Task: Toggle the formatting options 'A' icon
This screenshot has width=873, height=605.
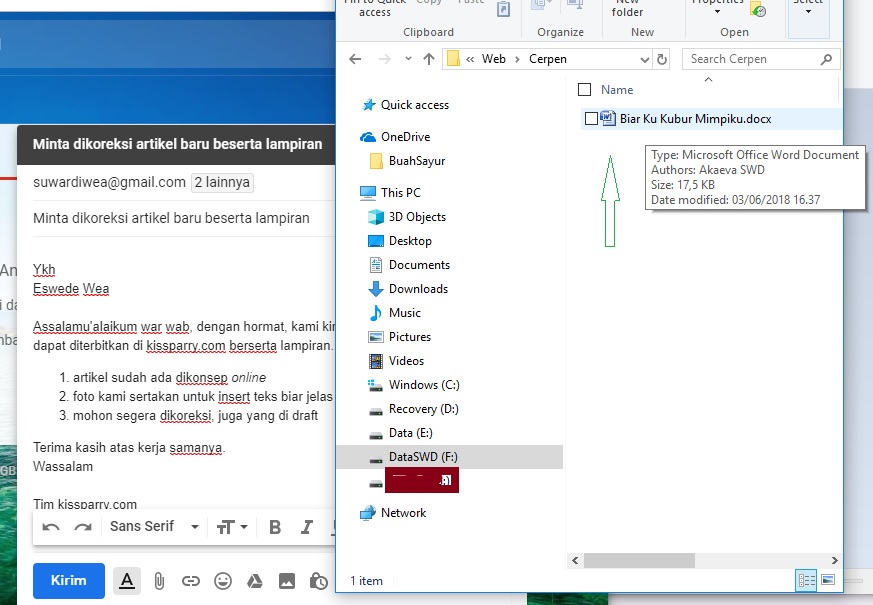Action: point(127,581)
